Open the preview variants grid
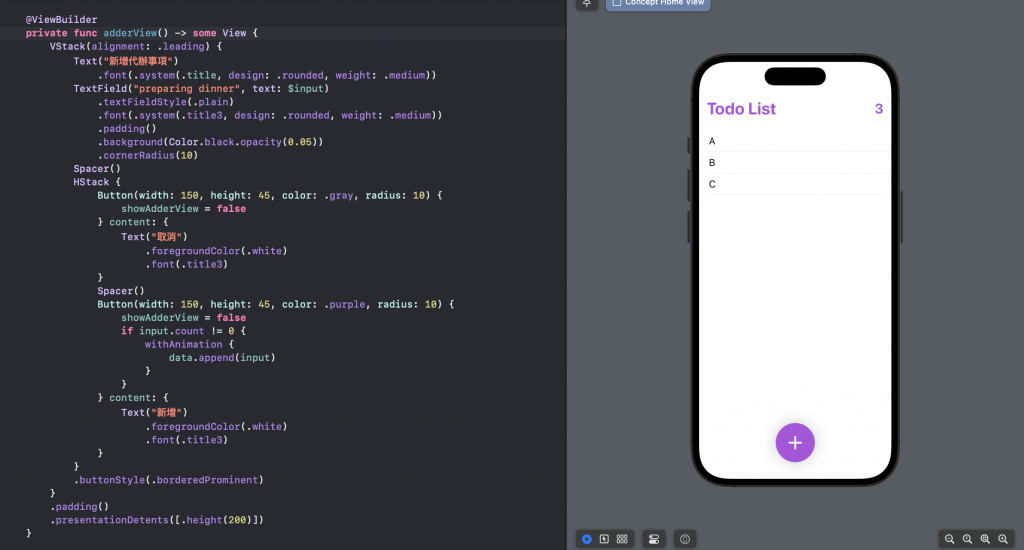Screen dimensions: 1024x550 [622, 539]
